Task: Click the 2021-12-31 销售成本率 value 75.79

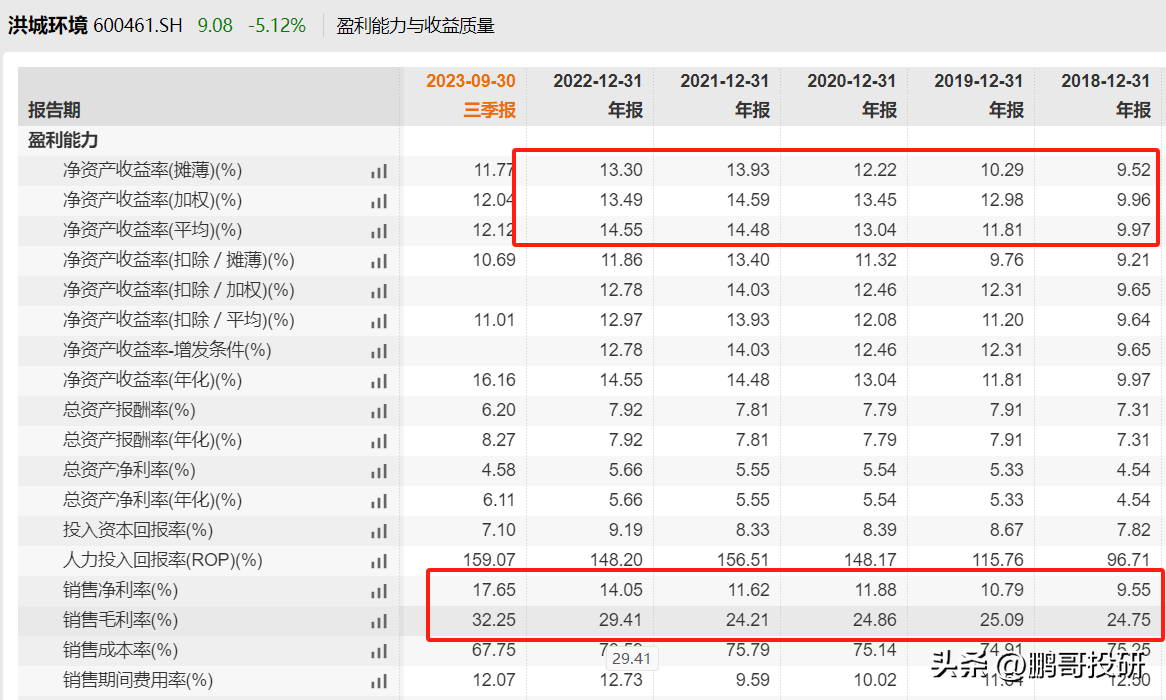Action: tap(748, 650)
